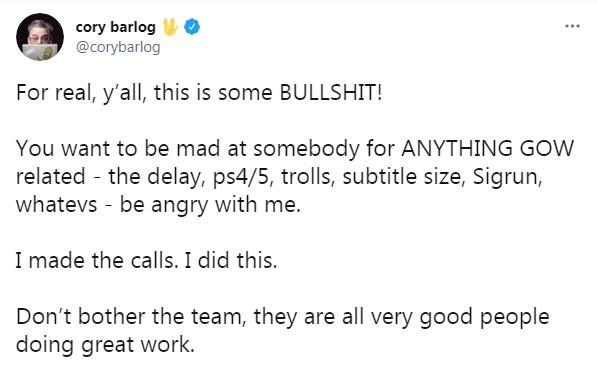Click the "cory barlog" display name

[x=116, y=27]
